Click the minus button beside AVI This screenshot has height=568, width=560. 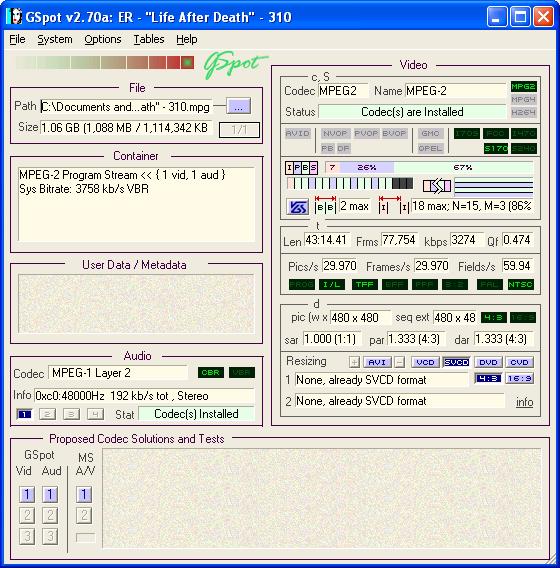pos(399,362)
